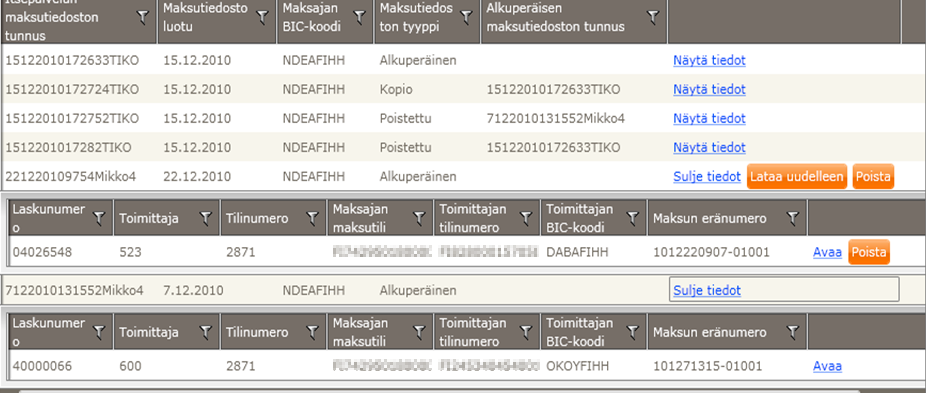Viewport: 926px width, 393px height.
Task: Delete invoice 04026548 with Poista
Action: pyautogui.click(x=869, y=252)
